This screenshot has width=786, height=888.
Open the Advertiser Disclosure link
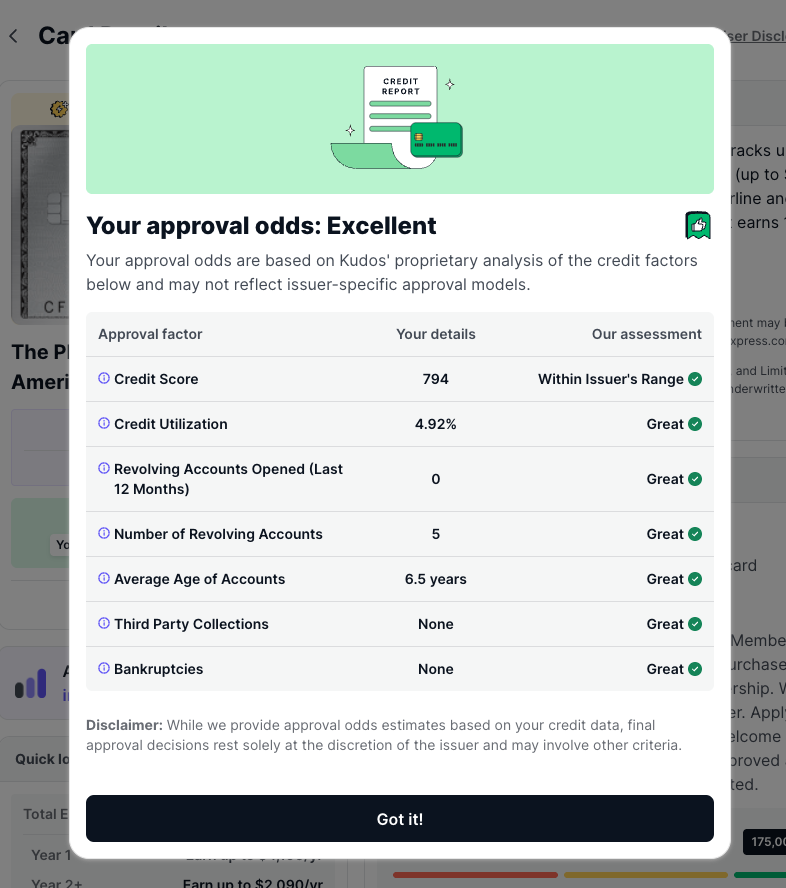point(756,36)
